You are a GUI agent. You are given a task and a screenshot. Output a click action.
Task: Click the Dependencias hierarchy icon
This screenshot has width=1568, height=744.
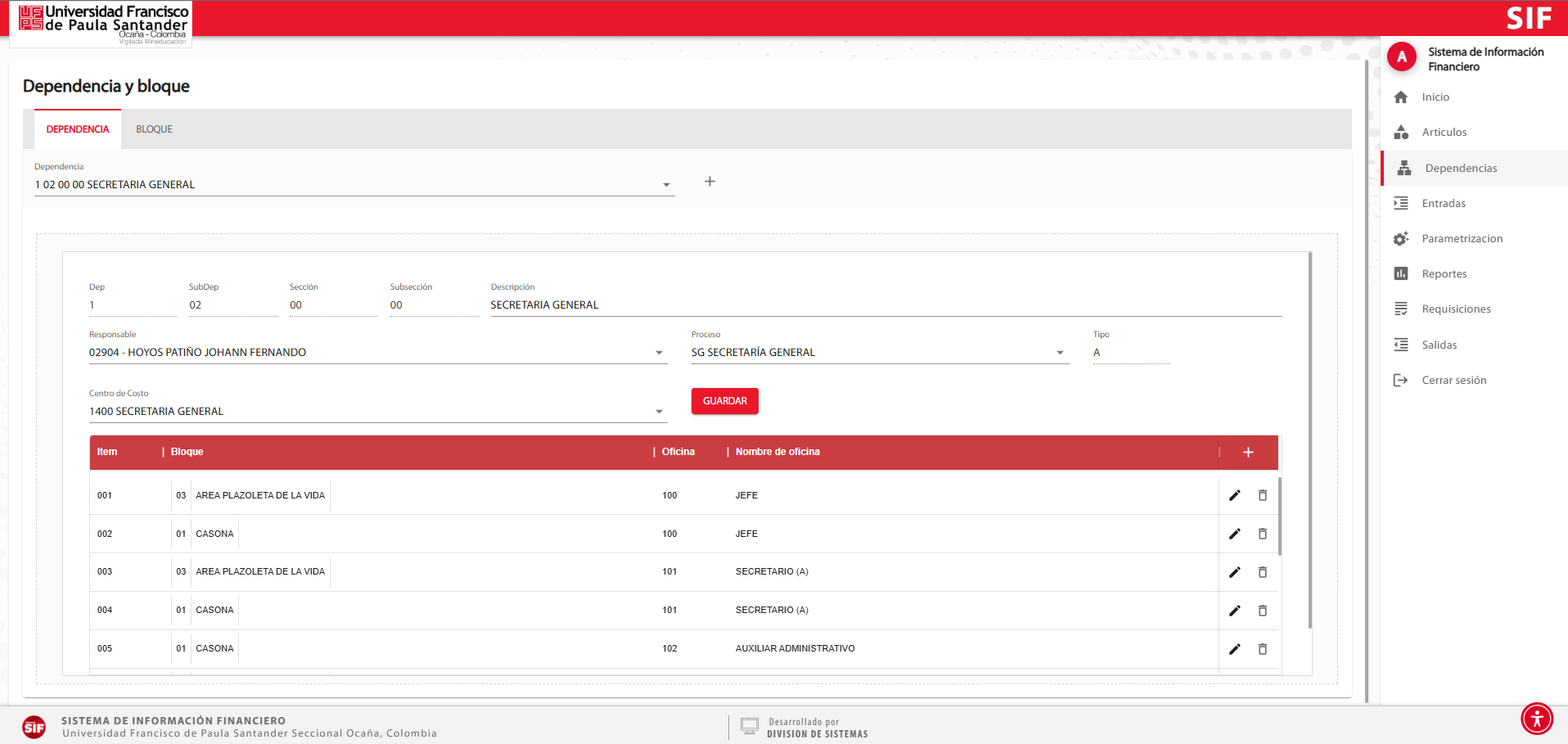coord(1404,168)
